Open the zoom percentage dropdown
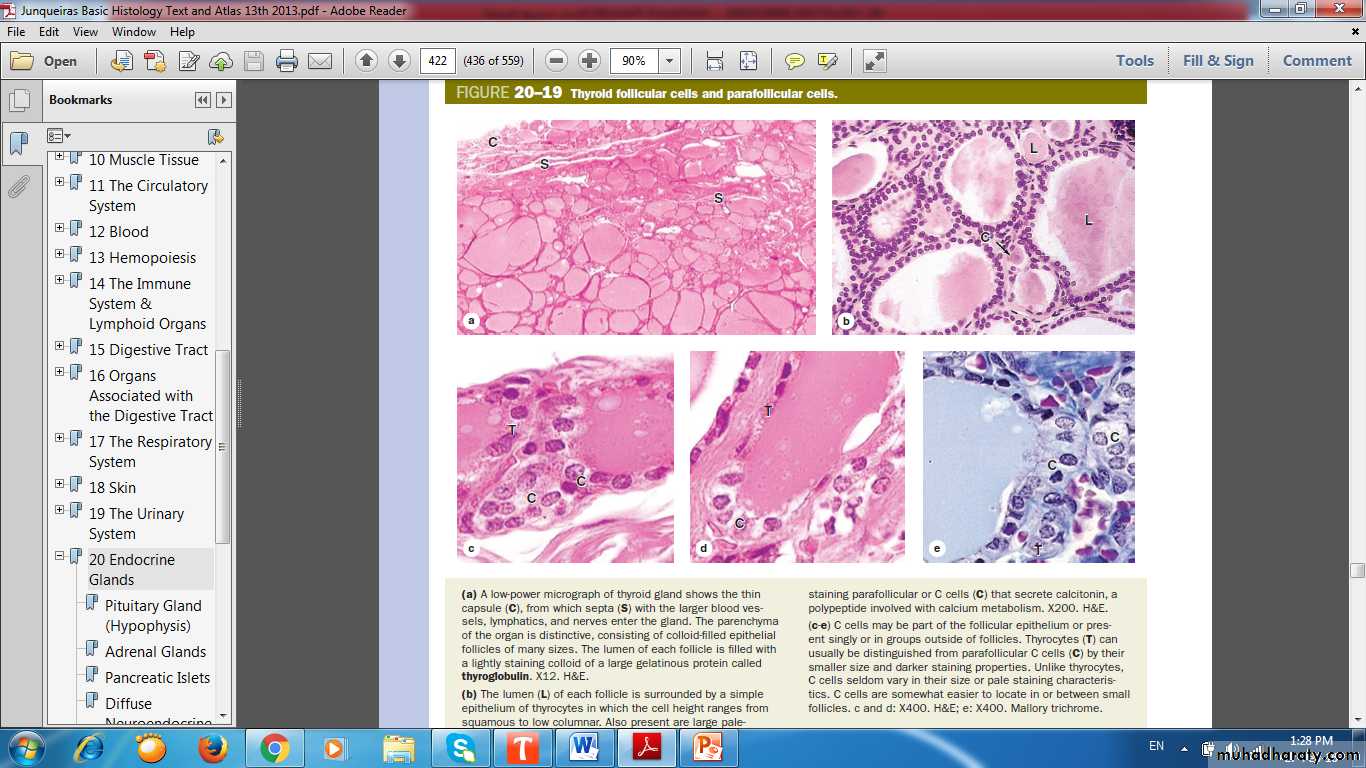This screenshot has width=1366, height=768. point(670,61)
